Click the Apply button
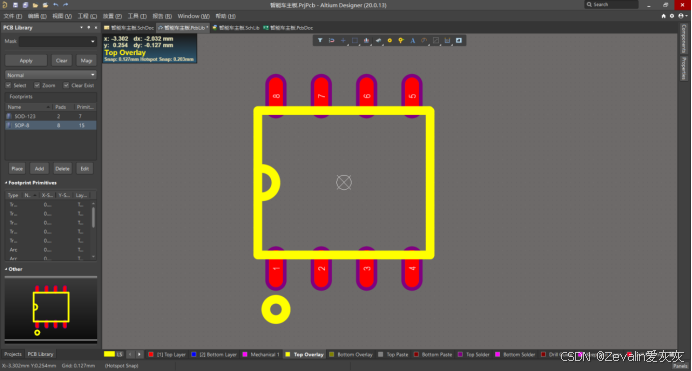Viewport: 692px width, 371px height. (26, 60)
